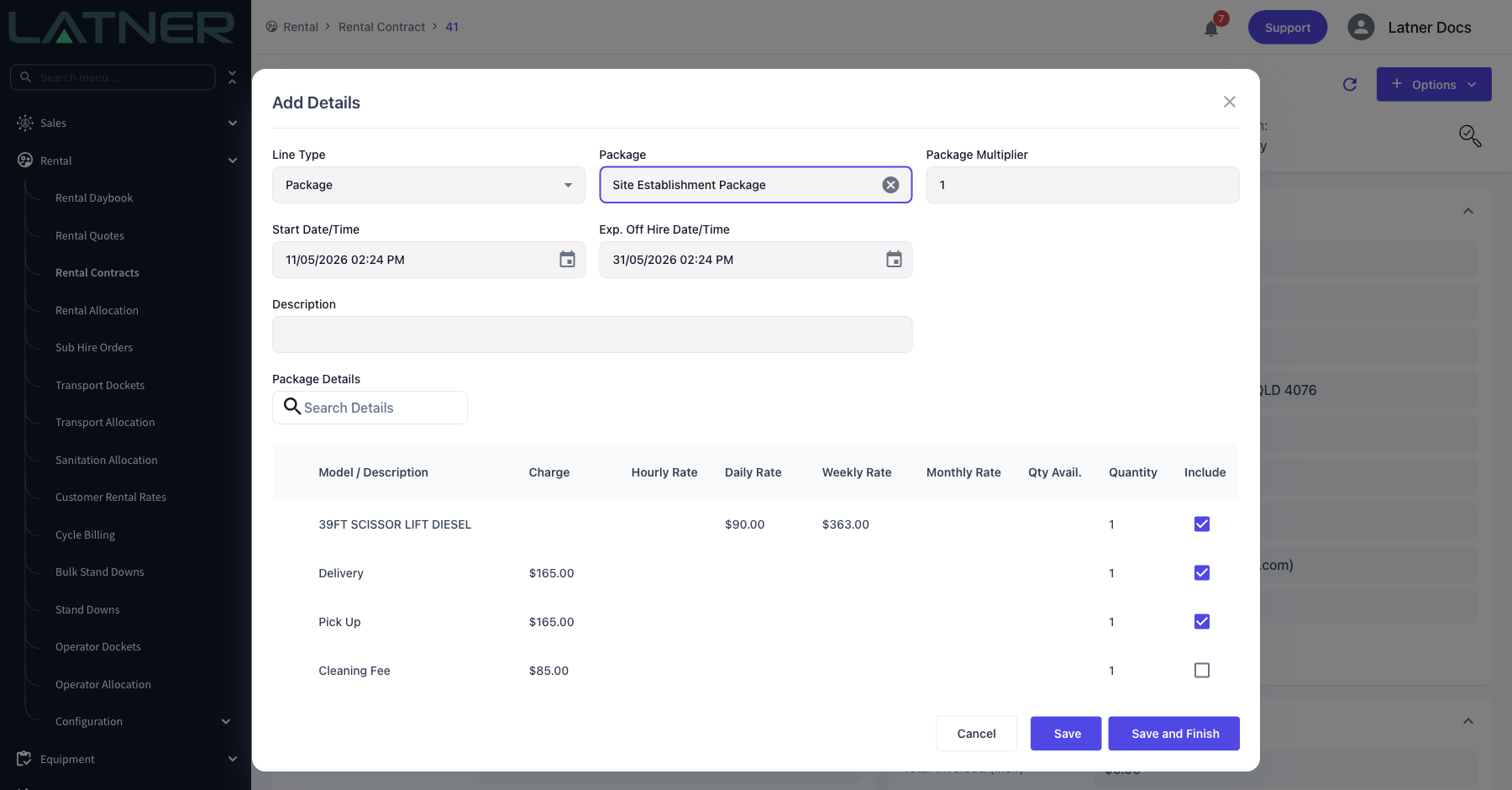Open Sanitation Allocation in sidebar
1512x790 pixels.
click(x=107, y=461)
